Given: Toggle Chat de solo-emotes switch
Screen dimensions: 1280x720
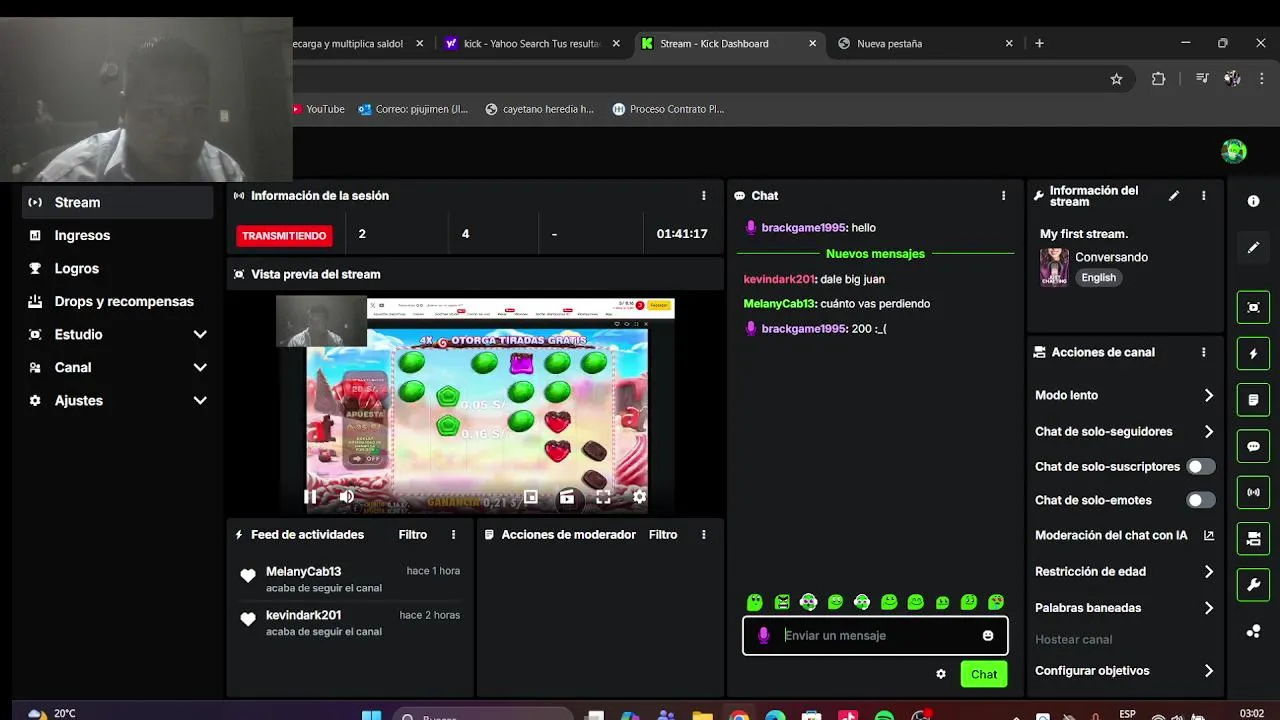Looking at the screenshot, I should [1200, 500].
